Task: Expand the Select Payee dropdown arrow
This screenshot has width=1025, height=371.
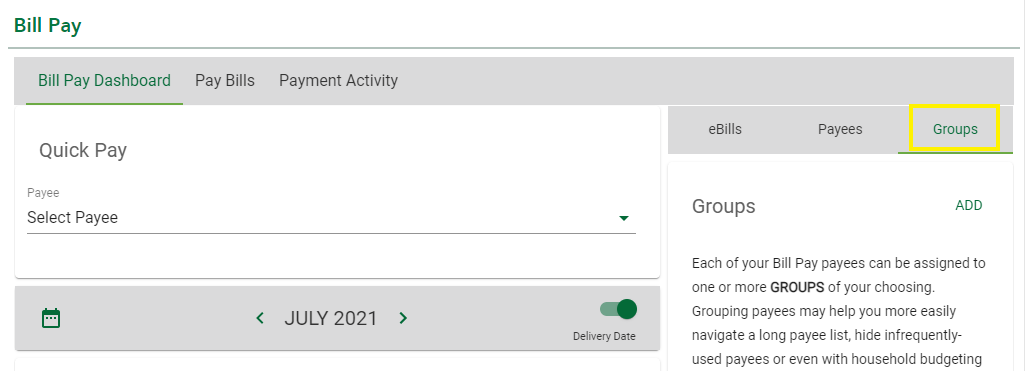Action: click(x=624, y=218)
